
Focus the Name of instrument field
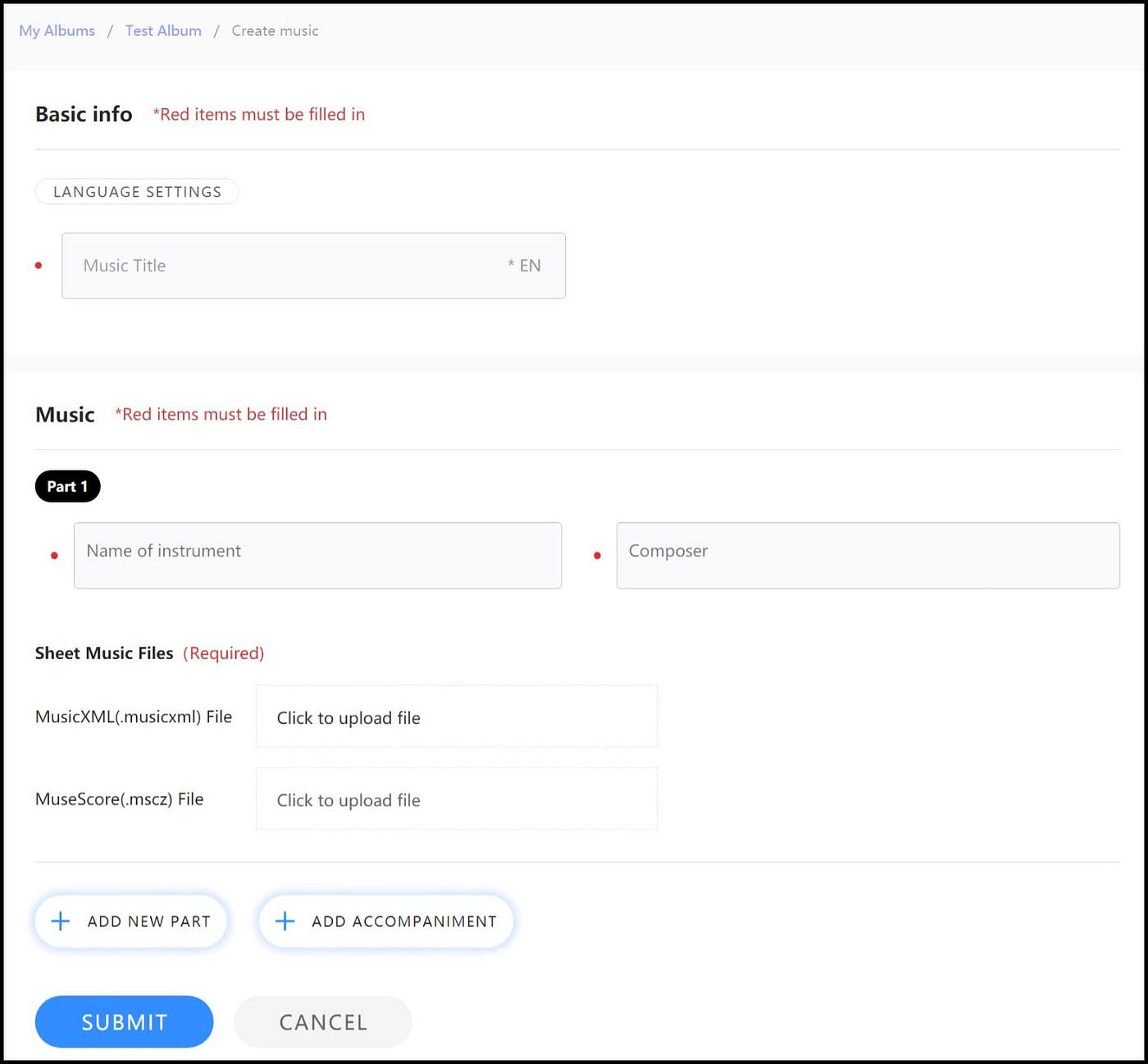(317, 555)
